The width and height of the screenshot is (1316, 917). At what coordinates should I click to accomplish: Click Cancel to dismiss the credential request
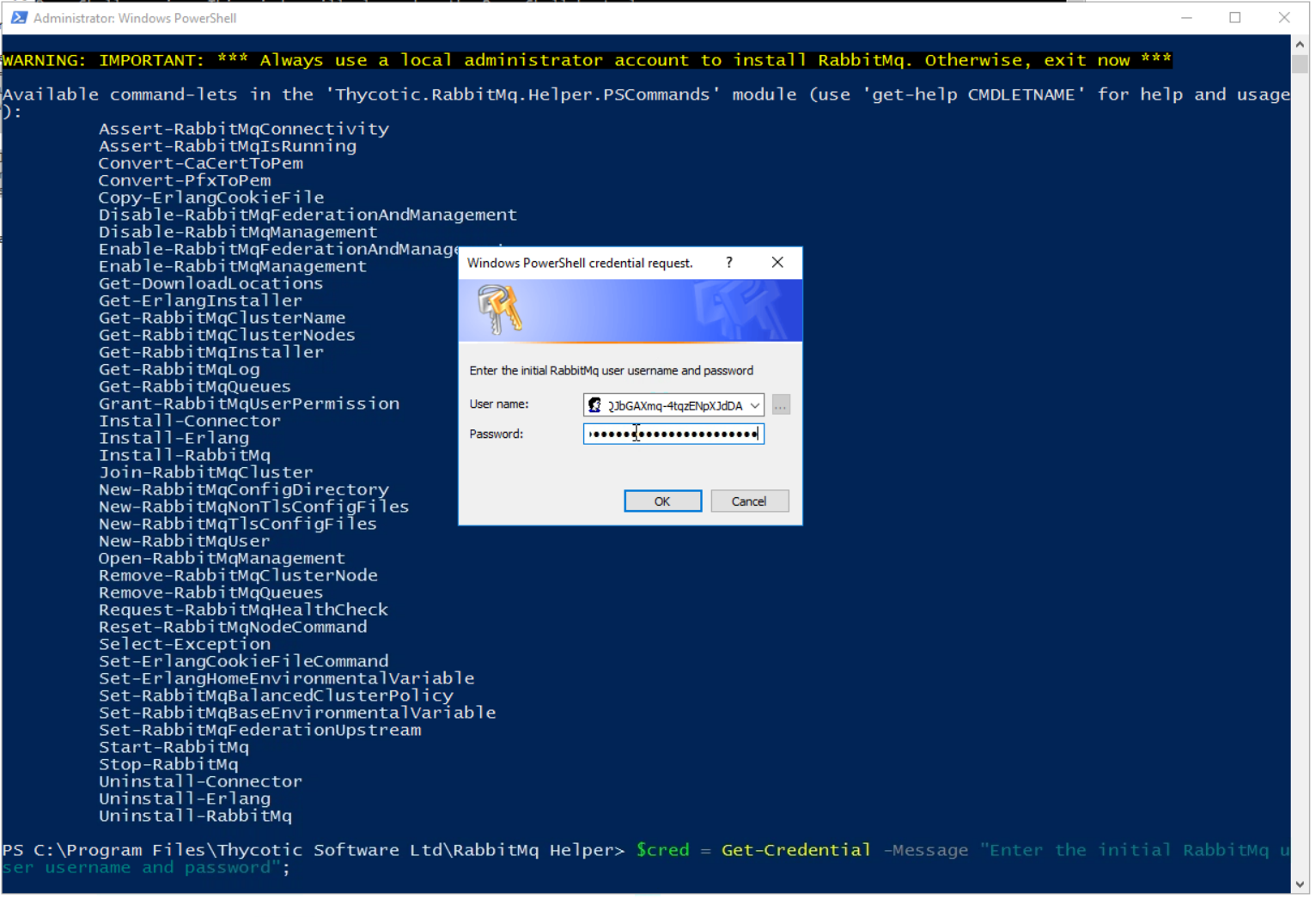[x=748, y=501]
